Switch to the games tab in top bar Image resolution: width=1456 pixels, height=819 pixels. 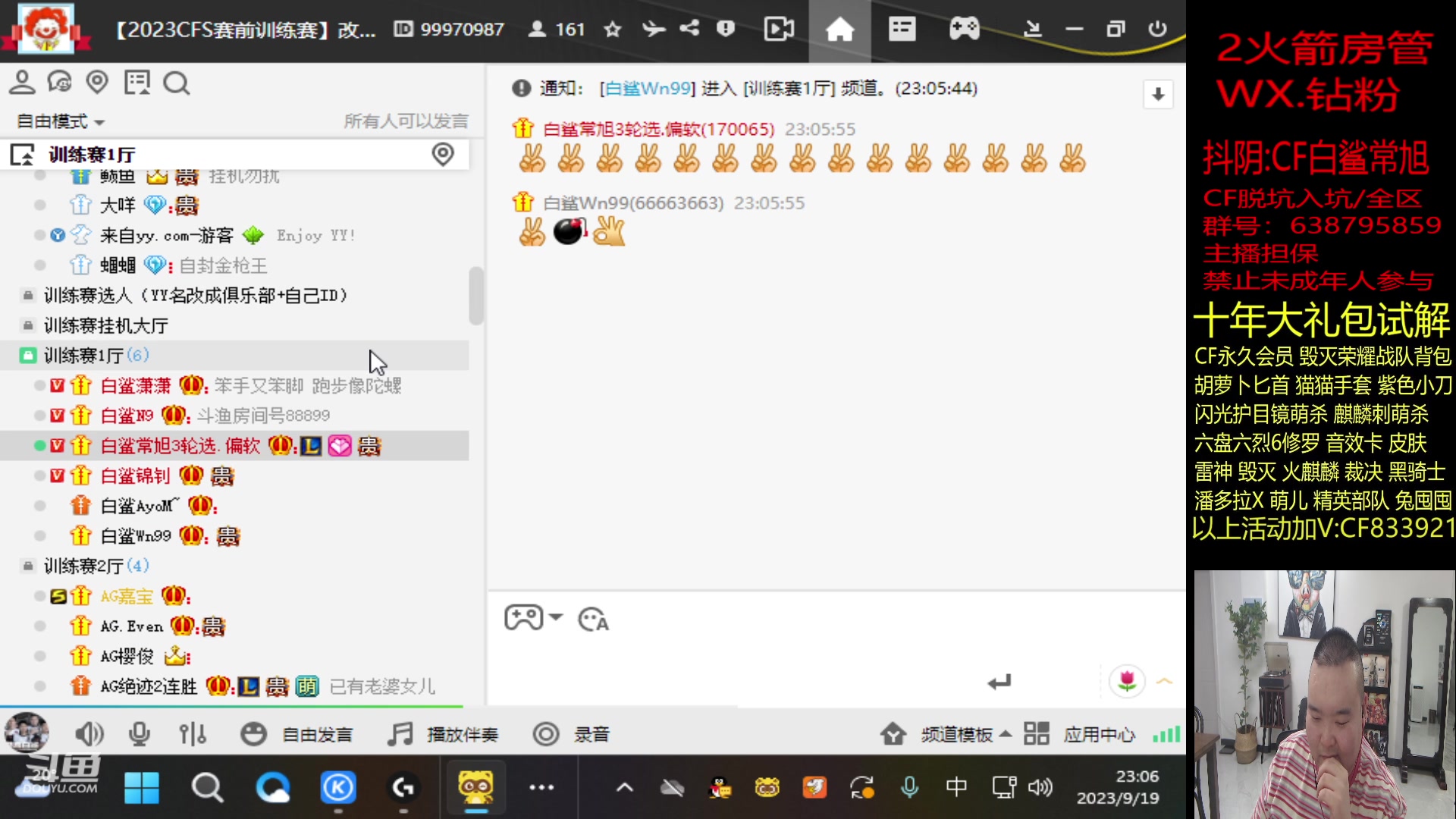click(963, 29)
